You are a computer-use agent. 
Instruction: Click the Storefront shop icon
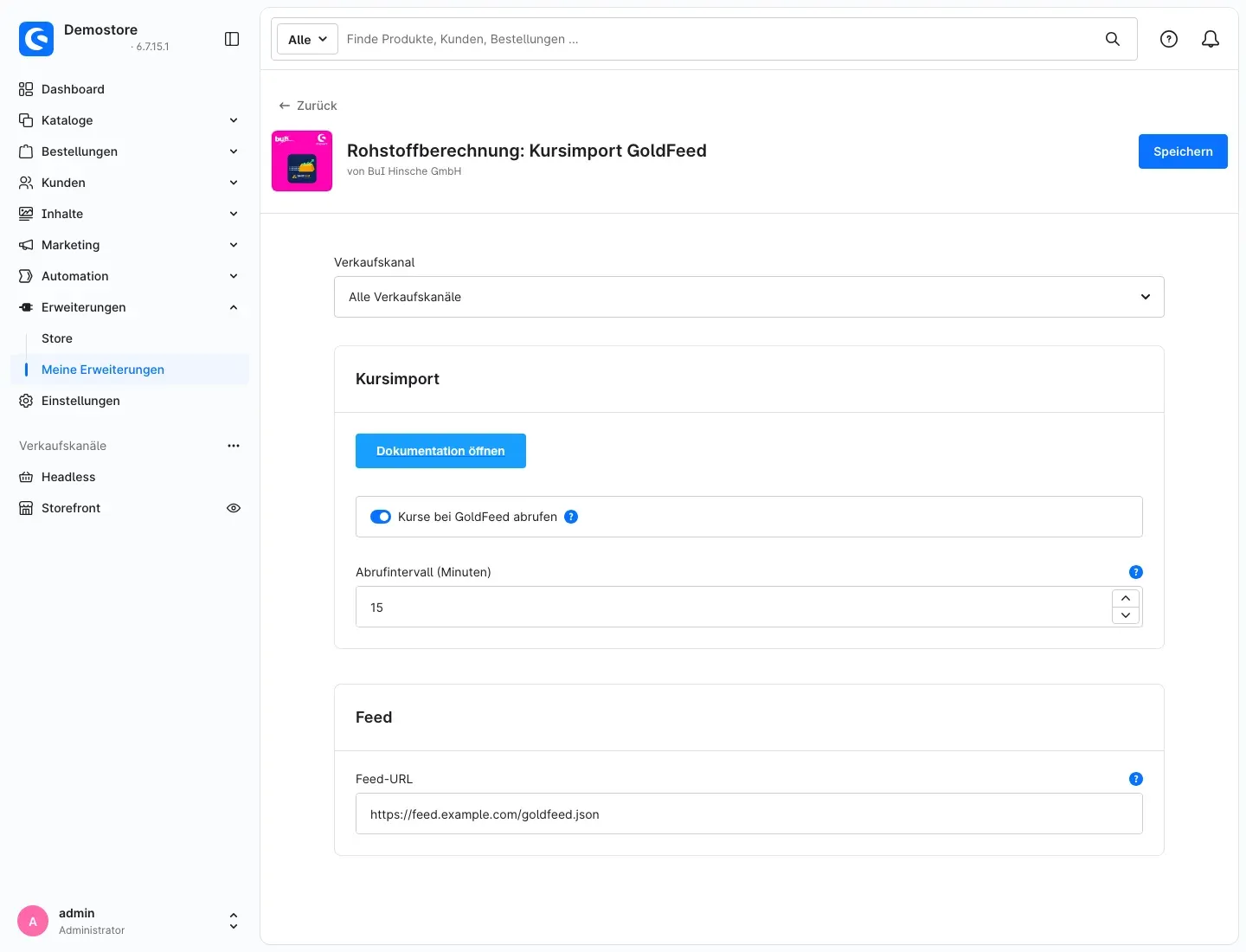click(x=26, y=508)
